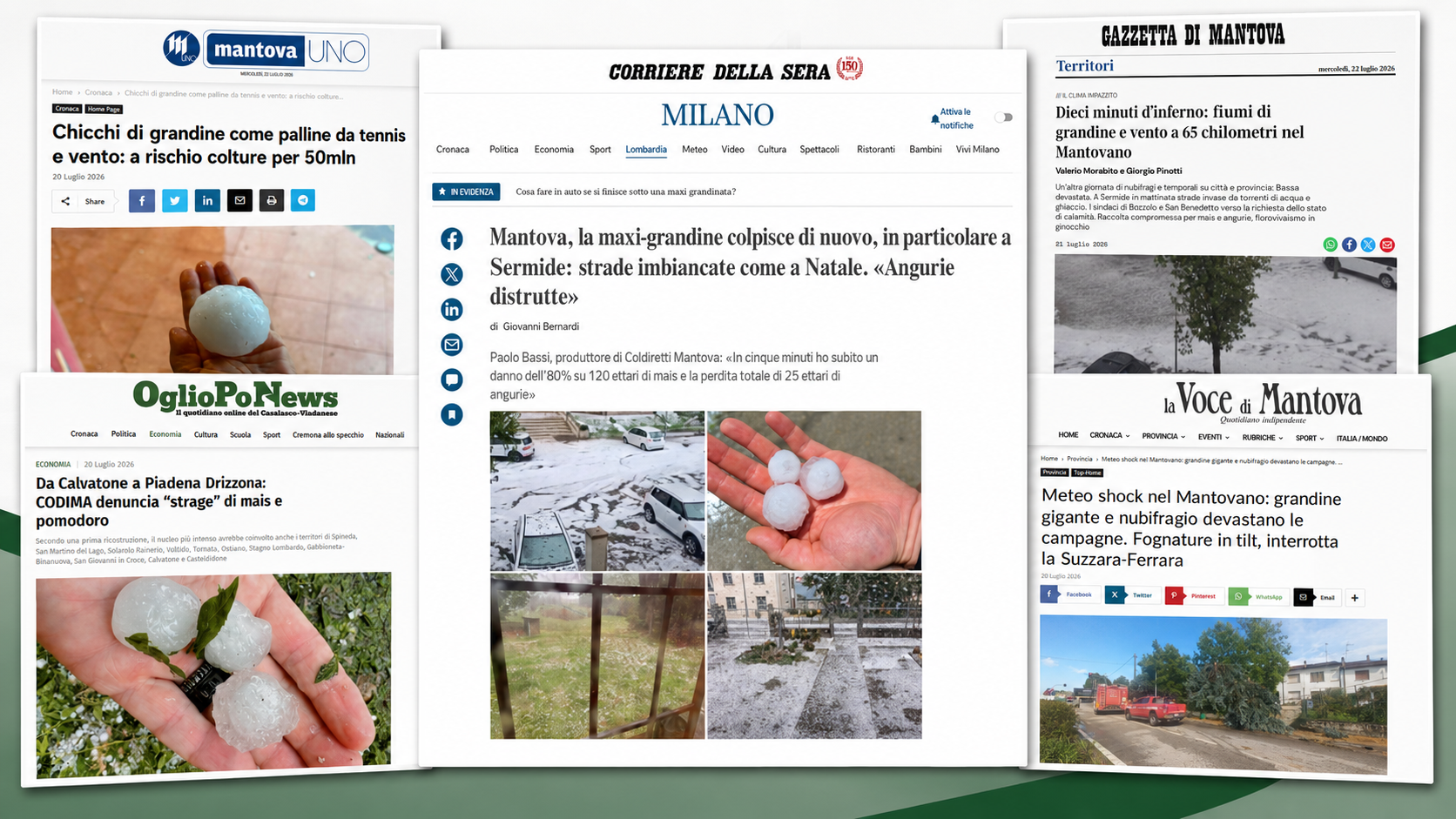1456x819 pixels.
Task: Open comments on the Corriere article
Action: [x=451, y=379]
